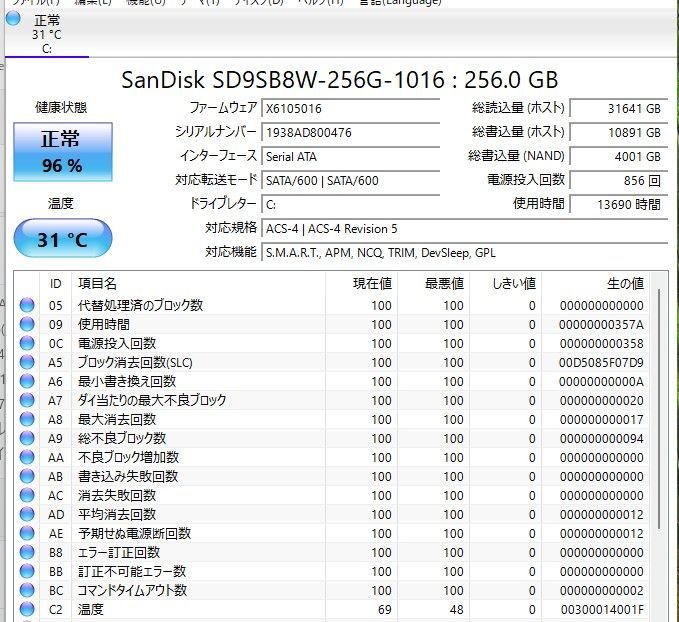Click status icon of row A9 総不良ブロック数

click(27, 438)
